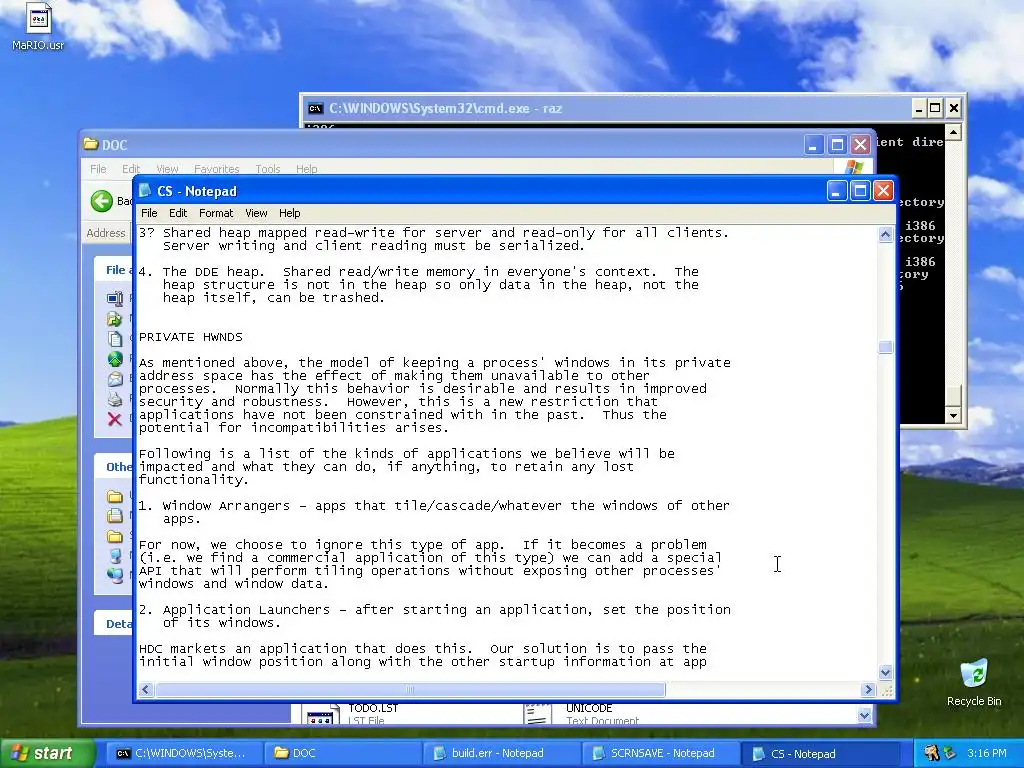This screenshot has width=1024, height=768.
Task: Click the Notepad icon in CS title bar
Action: point(145,191)
